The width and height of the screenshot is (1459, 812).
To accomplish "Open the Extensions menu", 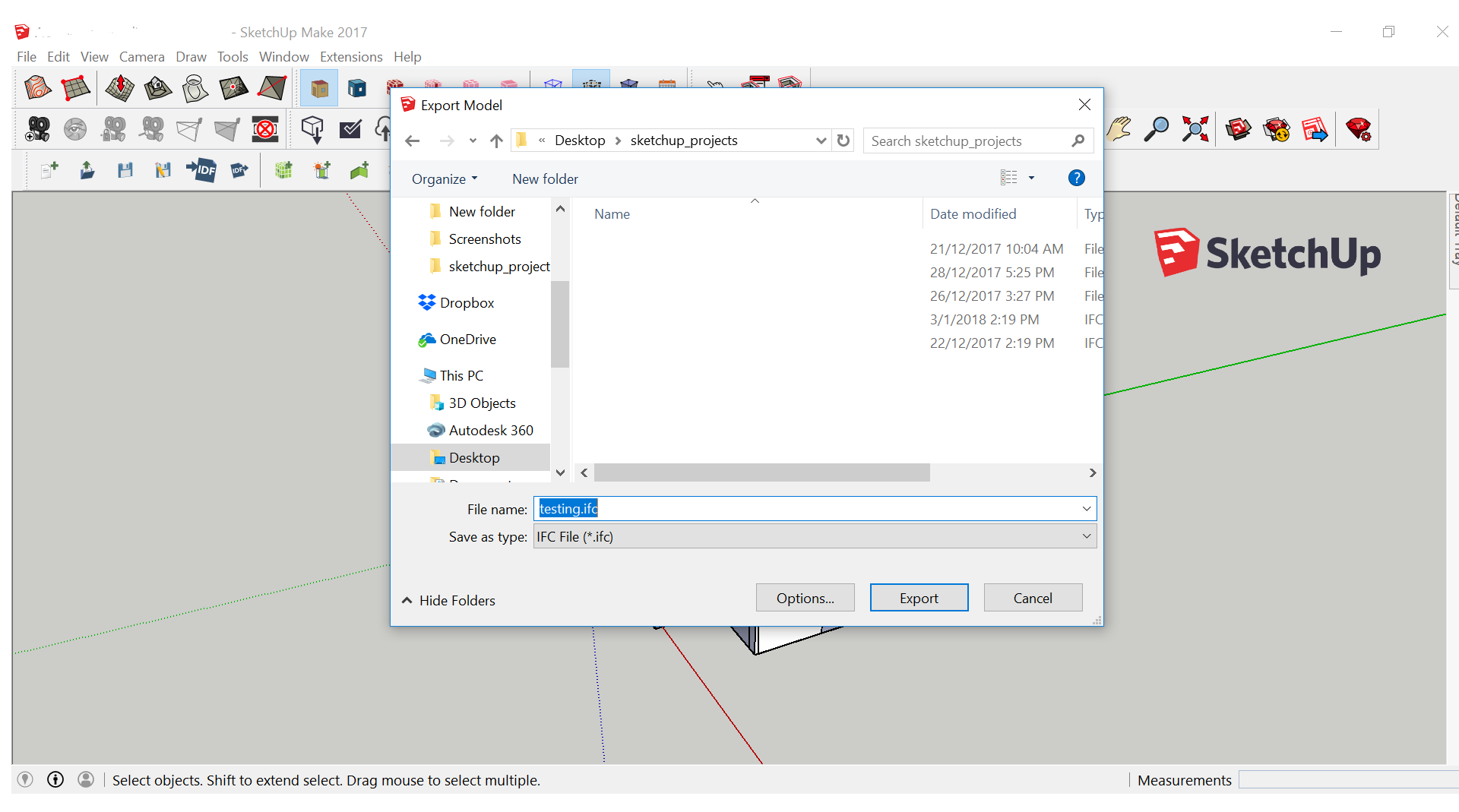I will click(x=351, y=57).
